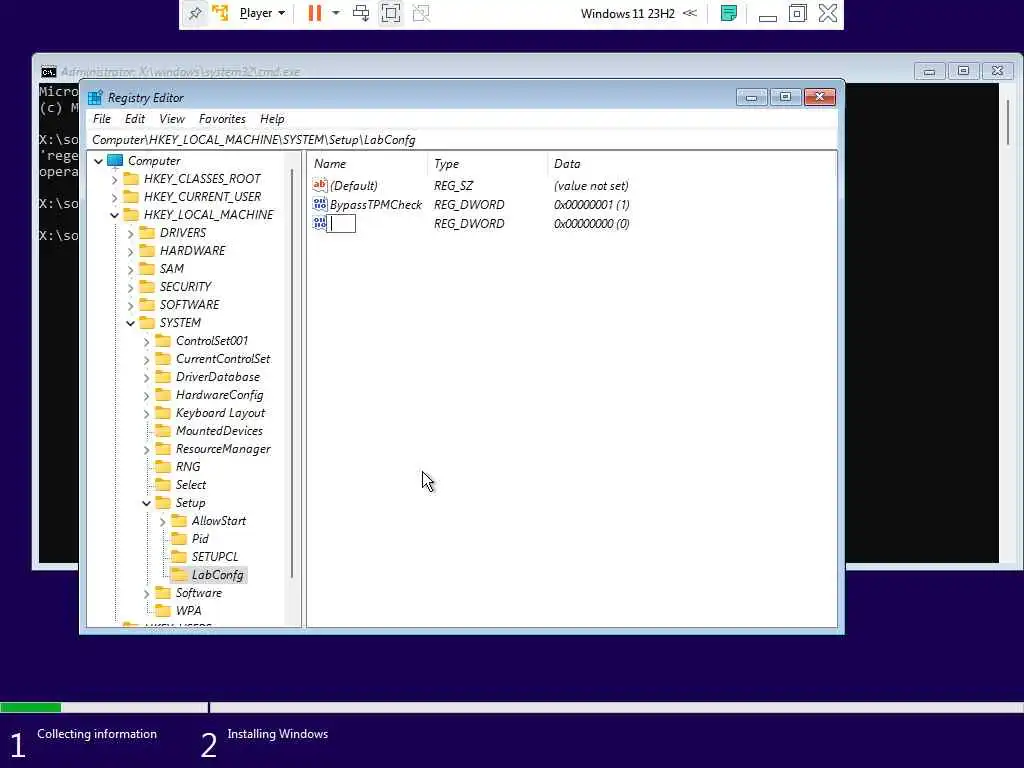Expand HKEY_CLASSES_ROOT node

(115, 179)
